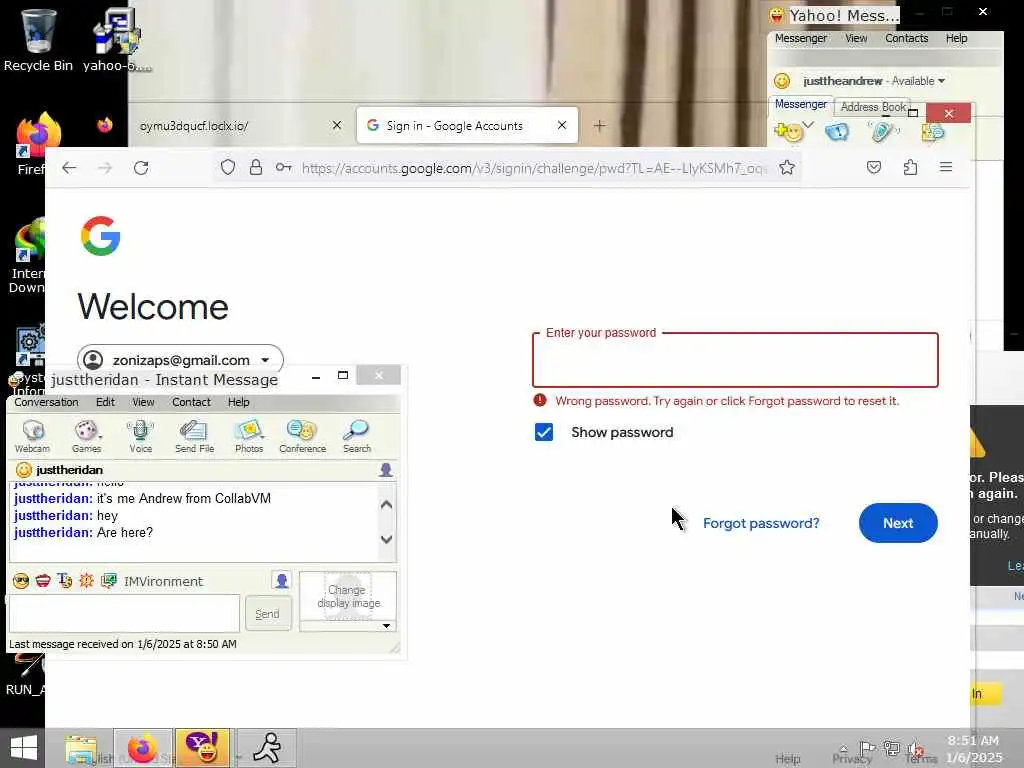The width and height of the screenshot is (1024, 768).
Task: Open Edit menu in Instant Message
Action: tap(105, 402)
